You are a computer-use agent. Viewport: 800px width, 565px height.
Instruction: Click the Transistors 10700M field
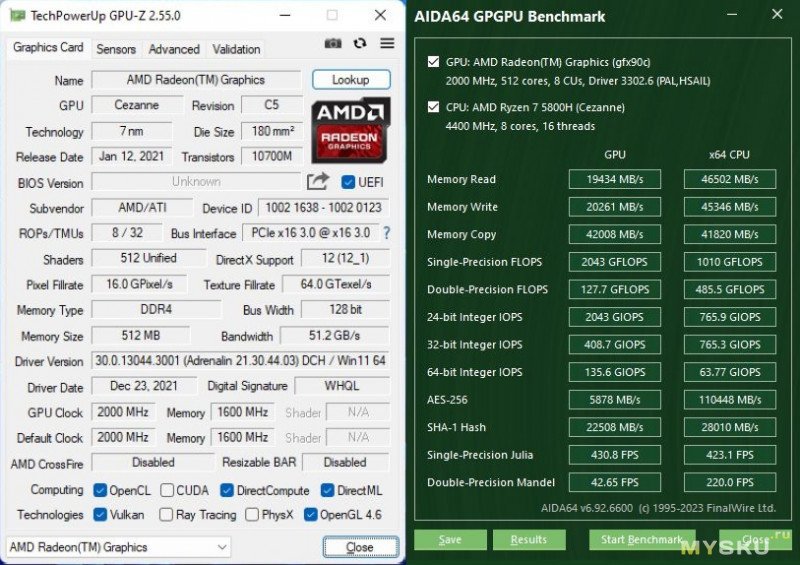pos(272,156)
